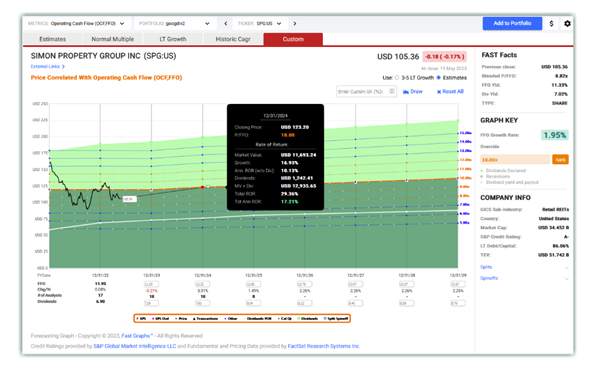Click the Blended P/FFO 8.82x value
The width and height of the screenshot is (592, 368).
click(562, 76)
